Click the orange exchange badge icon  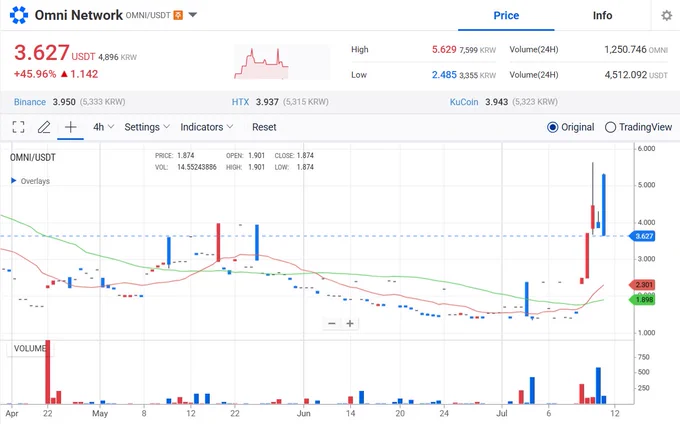click(x=178, y=15)
